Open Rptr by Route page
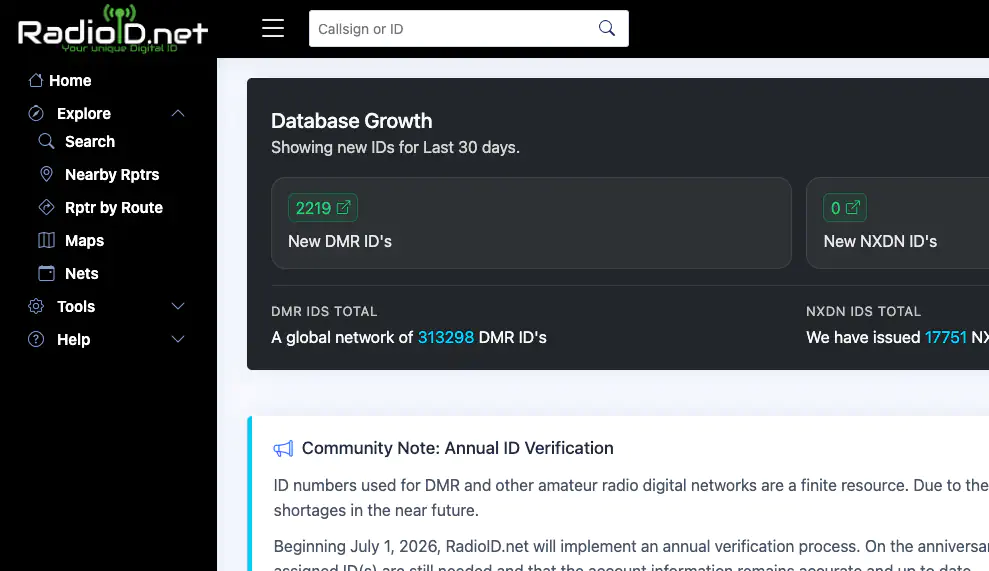The width and height of the screenshot is (989, 571). coord(114,207)
